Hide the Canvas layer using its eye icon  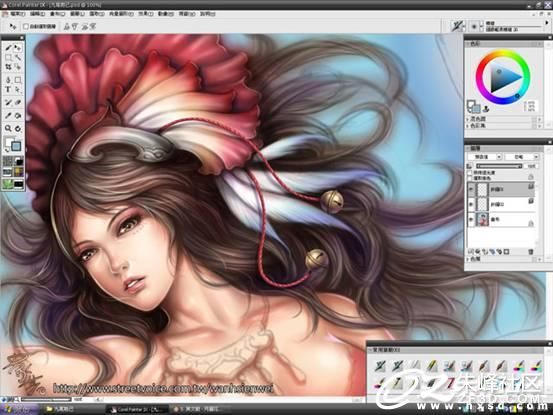tap(471, 219)
